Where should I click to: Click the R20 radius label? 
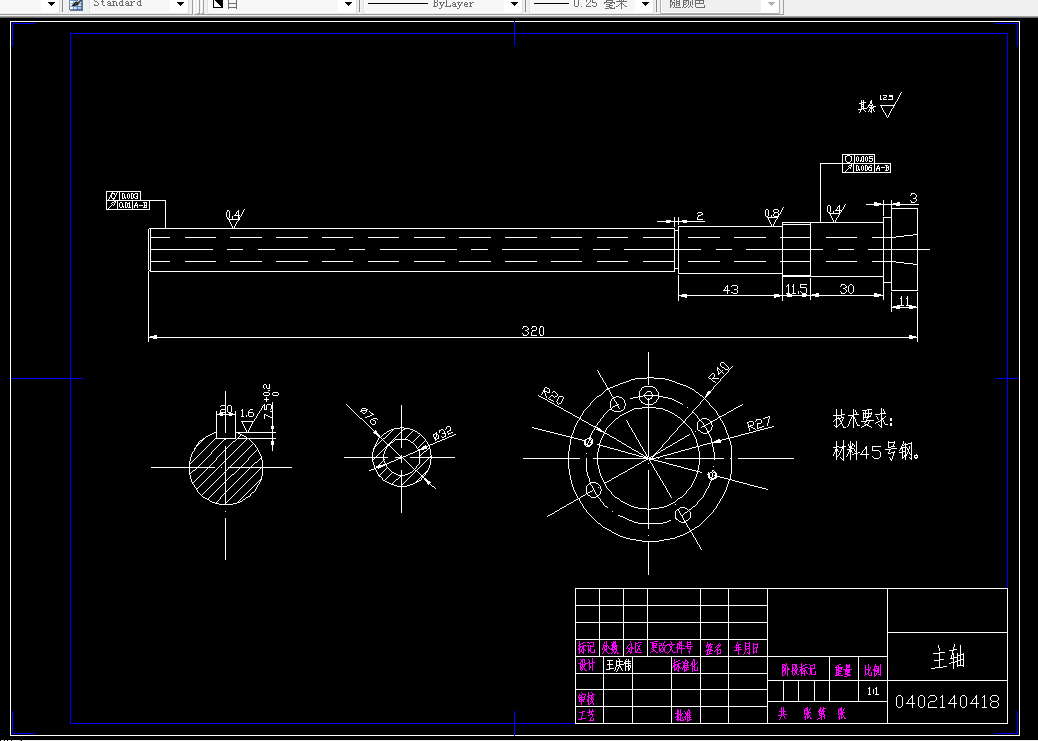click(x=552, y=397)
